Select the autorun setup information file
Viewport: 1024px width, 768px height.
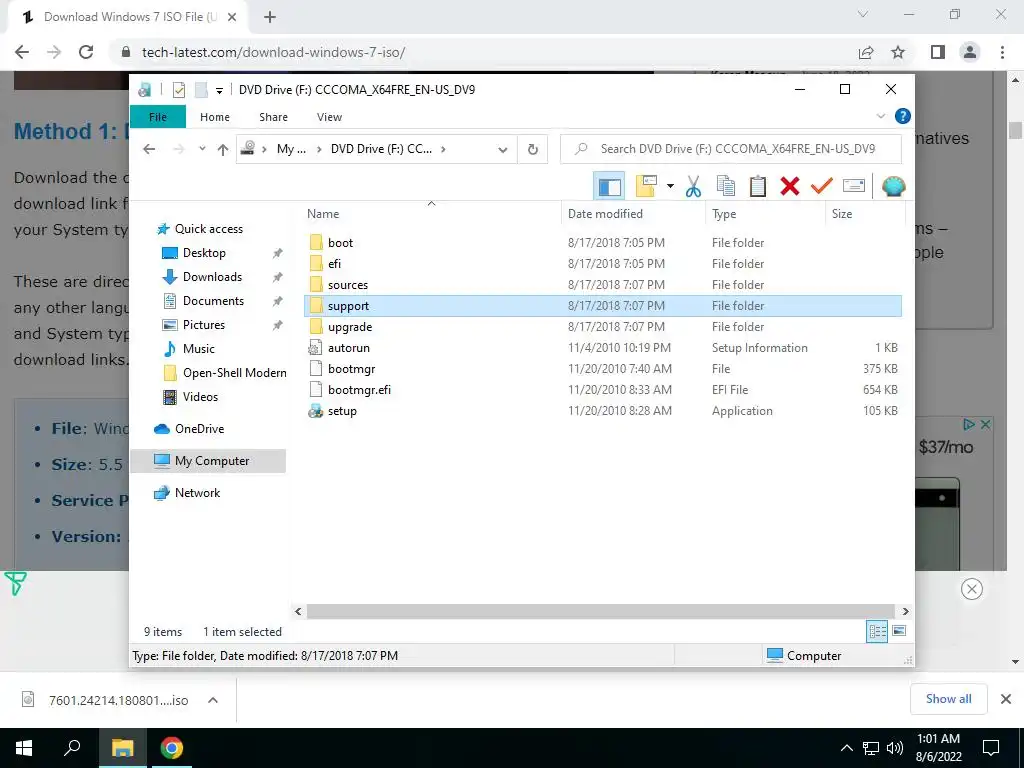(x=349, y=348)
